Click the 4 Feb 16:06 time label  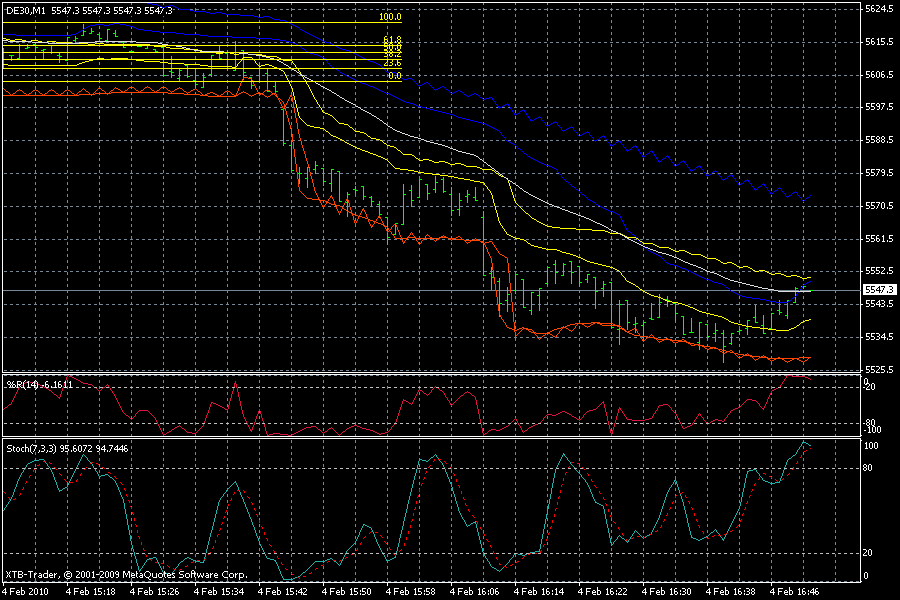tap(475, 591)
